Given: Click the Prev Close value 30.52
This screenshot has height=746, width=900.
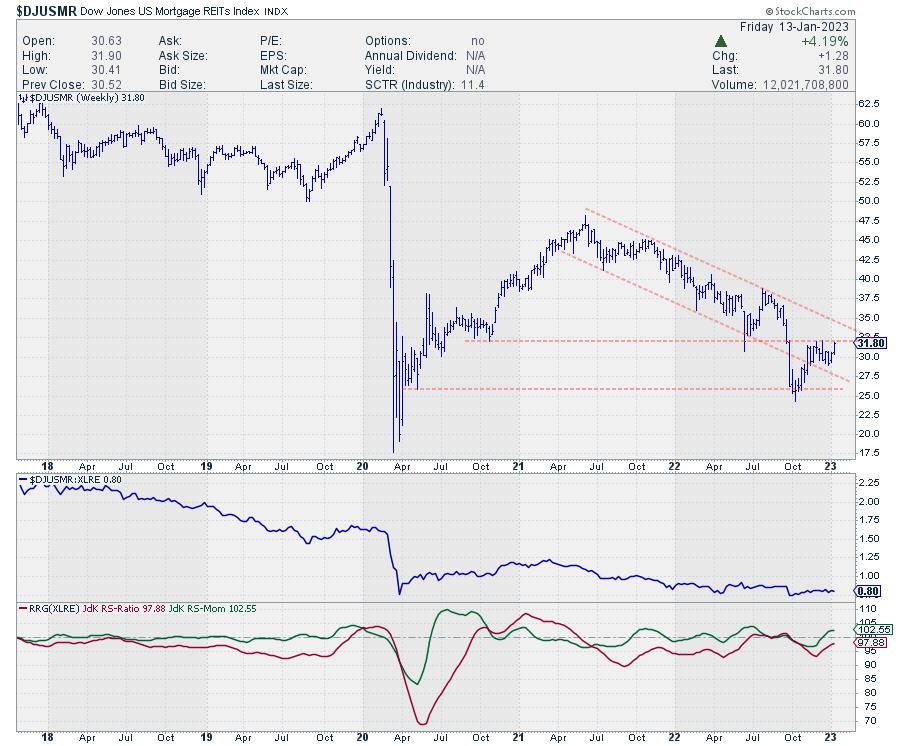Looking at the screenshot, I should pos(106,84).
